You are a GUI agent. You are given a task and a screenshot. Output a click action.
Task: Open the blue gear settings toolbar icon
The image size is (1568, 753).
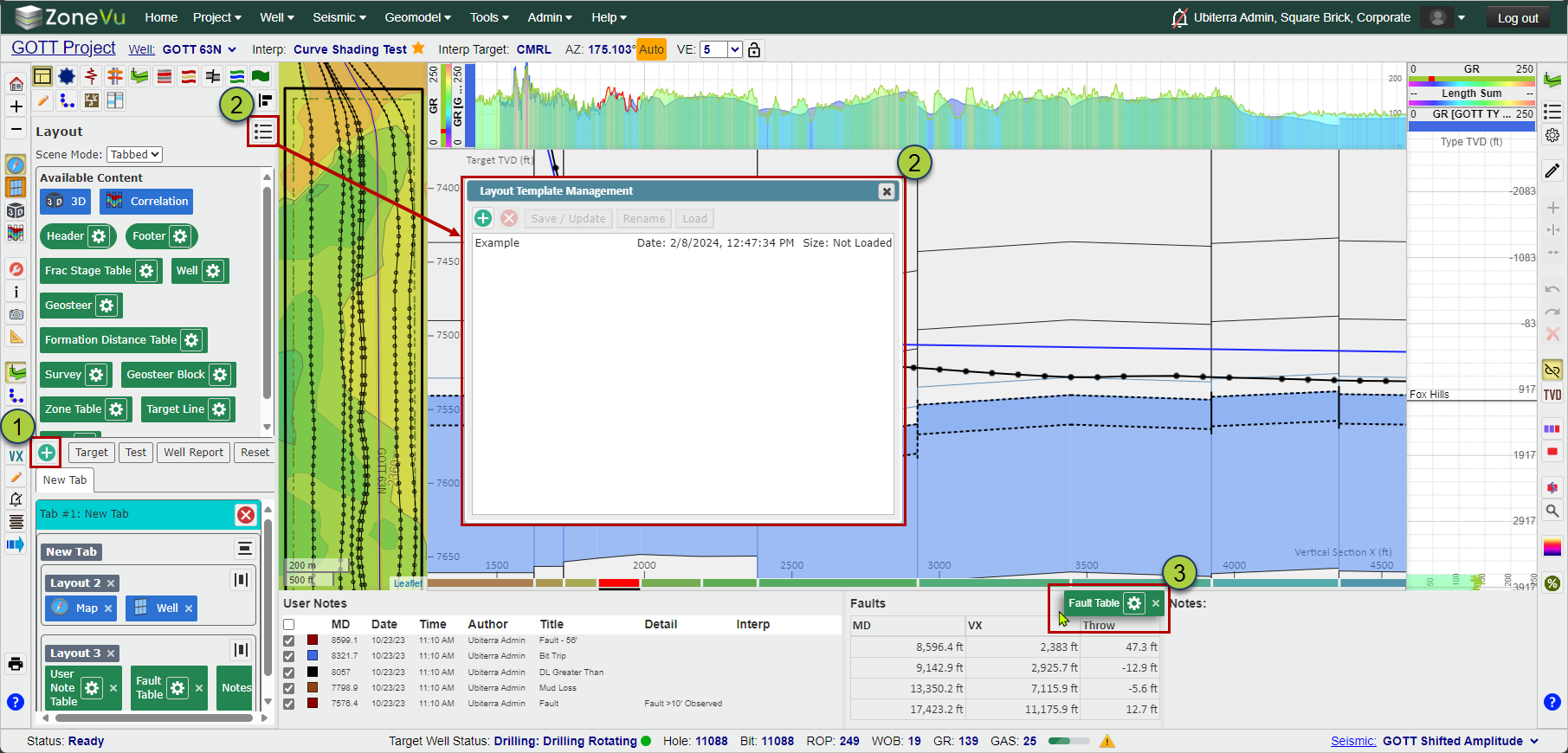pos(67,77)
